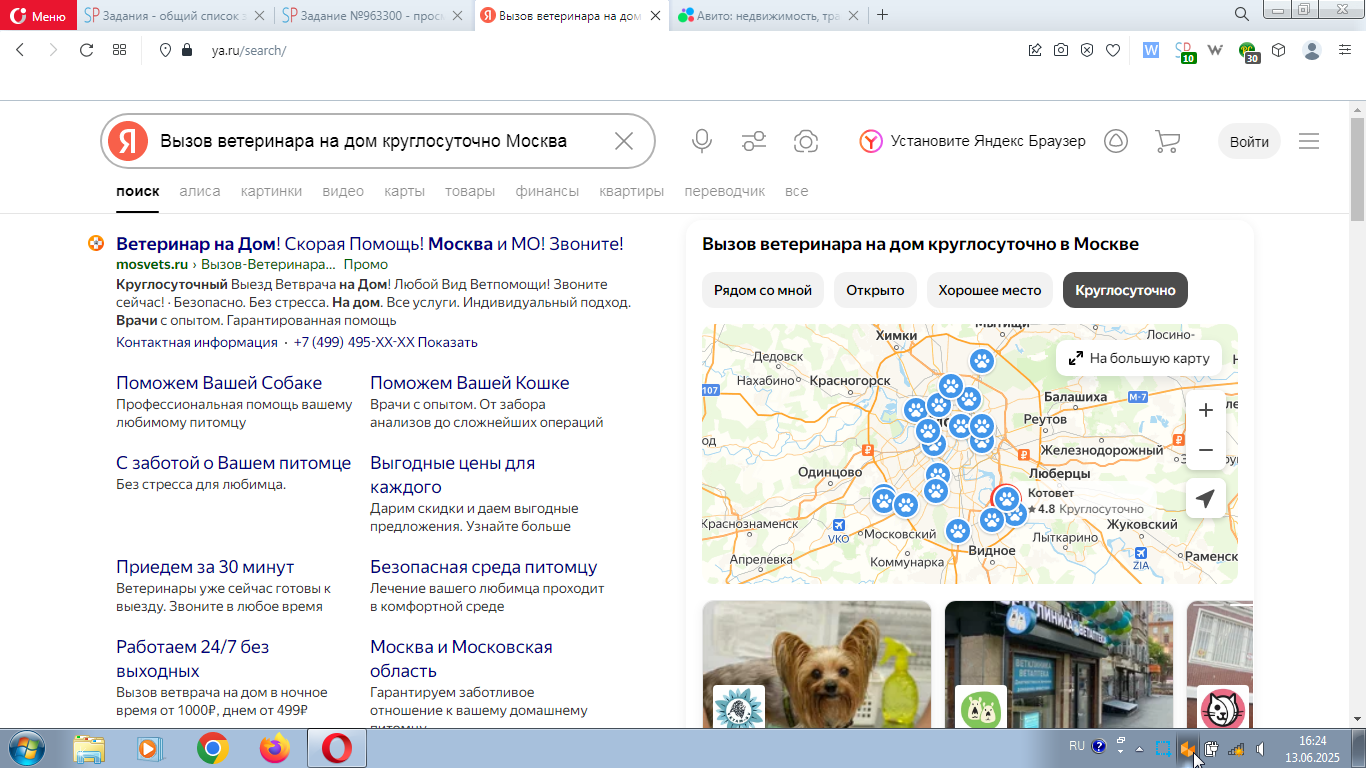Click the map my-location arrow button
This screenshot has width=1366, height=768.
pos(1206,498)
